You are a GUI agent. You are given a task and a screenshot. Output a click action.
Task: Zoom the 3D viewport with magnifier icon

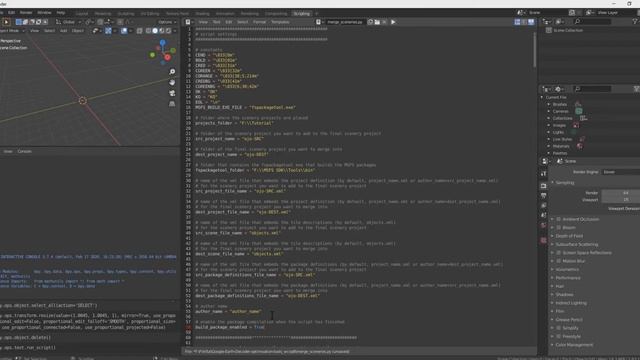point(172,72)
